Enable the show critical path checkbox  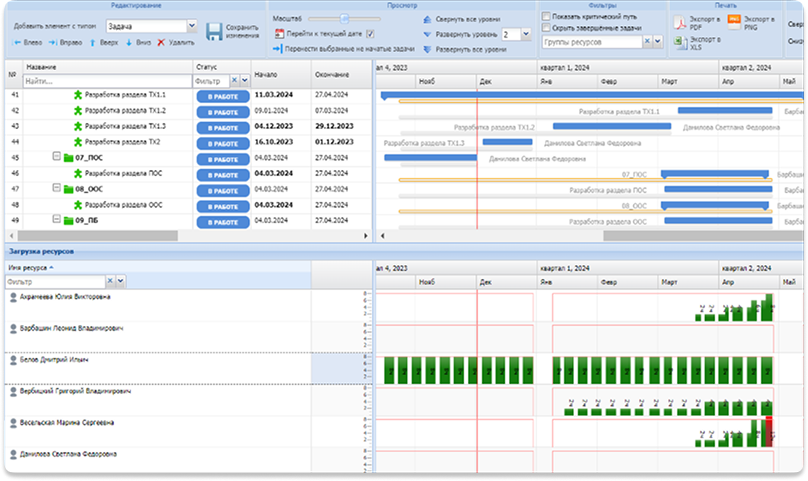(x=545, y=17)
